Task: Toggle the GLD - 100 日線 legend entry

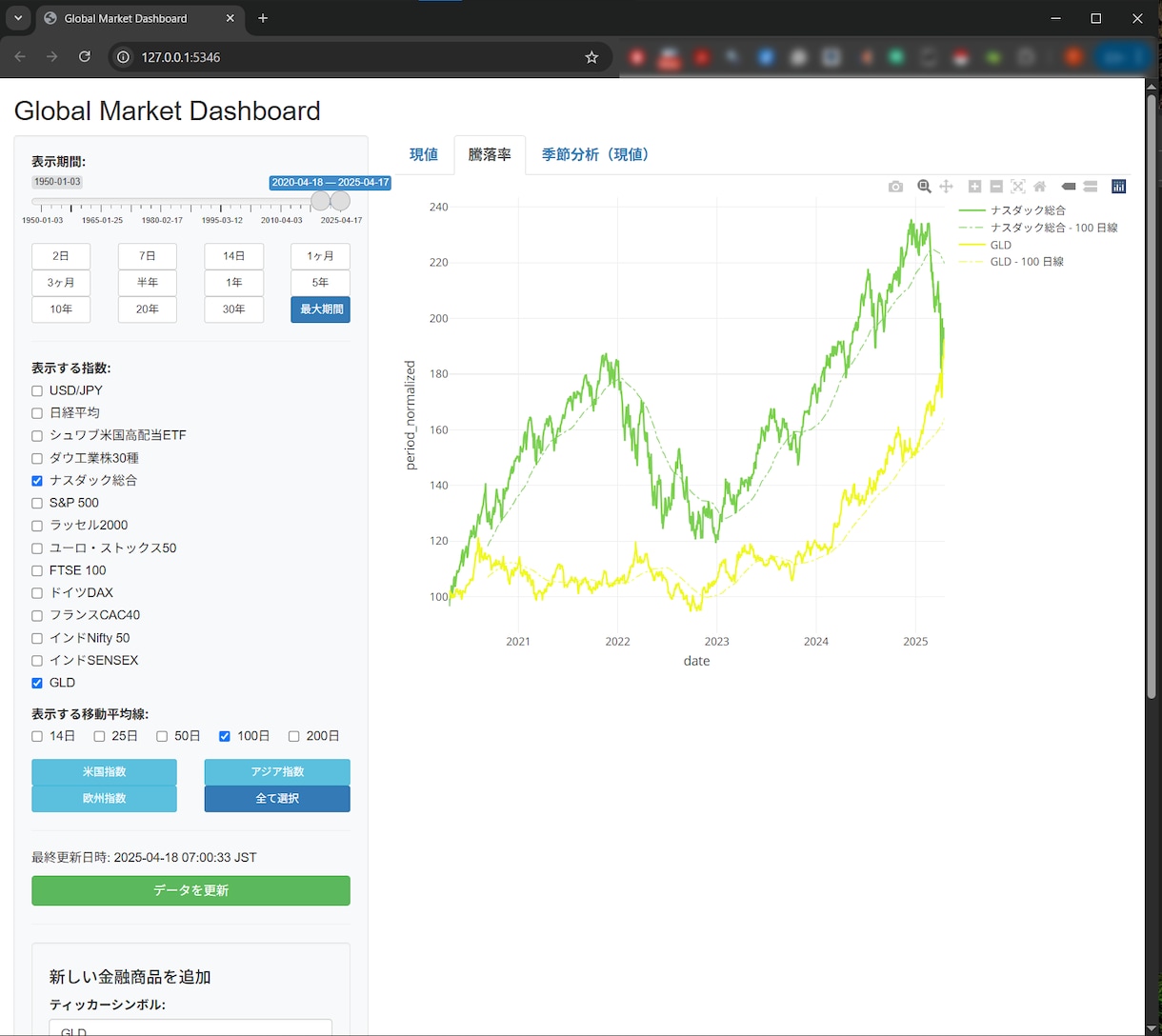Action: [x=1012, y=262]
